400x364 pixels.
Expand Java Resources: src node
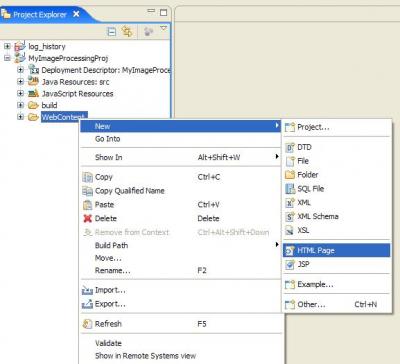point(20,82)
